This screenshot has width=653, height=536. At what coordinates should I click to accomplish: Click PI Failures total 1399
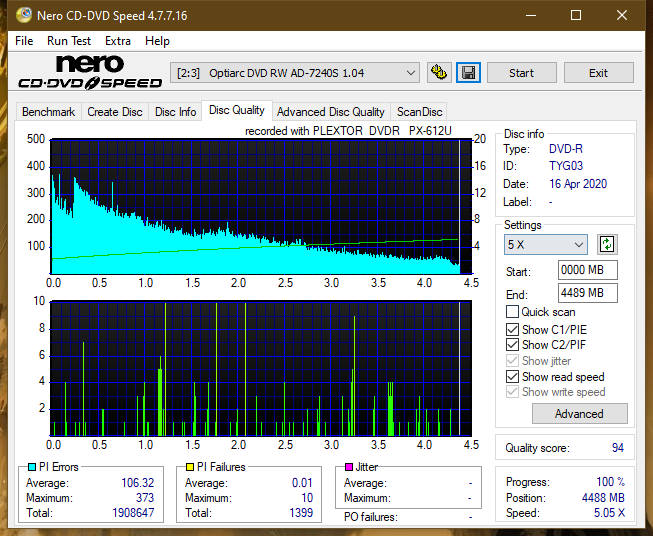click(x=301, y=513)
